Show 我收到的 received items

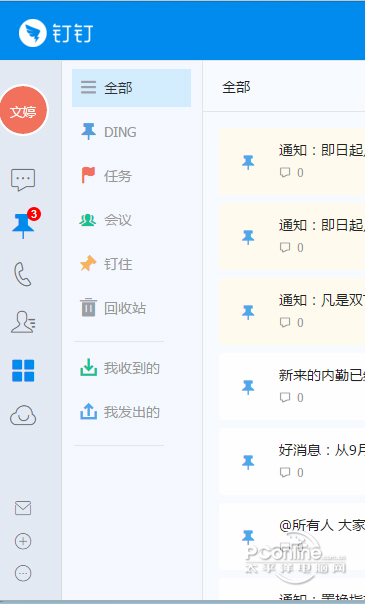[119, 368]
